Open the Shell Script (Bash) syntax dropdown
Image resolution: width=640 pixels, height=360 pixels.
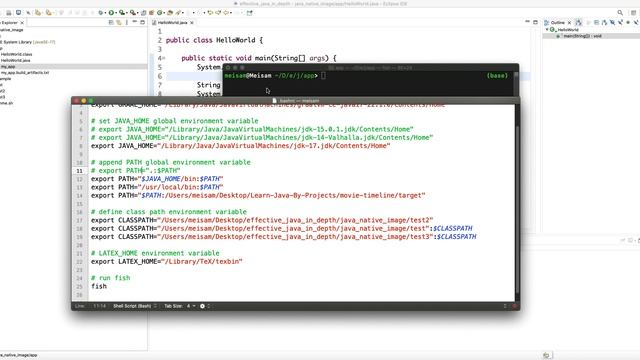[x=135, y=306]
